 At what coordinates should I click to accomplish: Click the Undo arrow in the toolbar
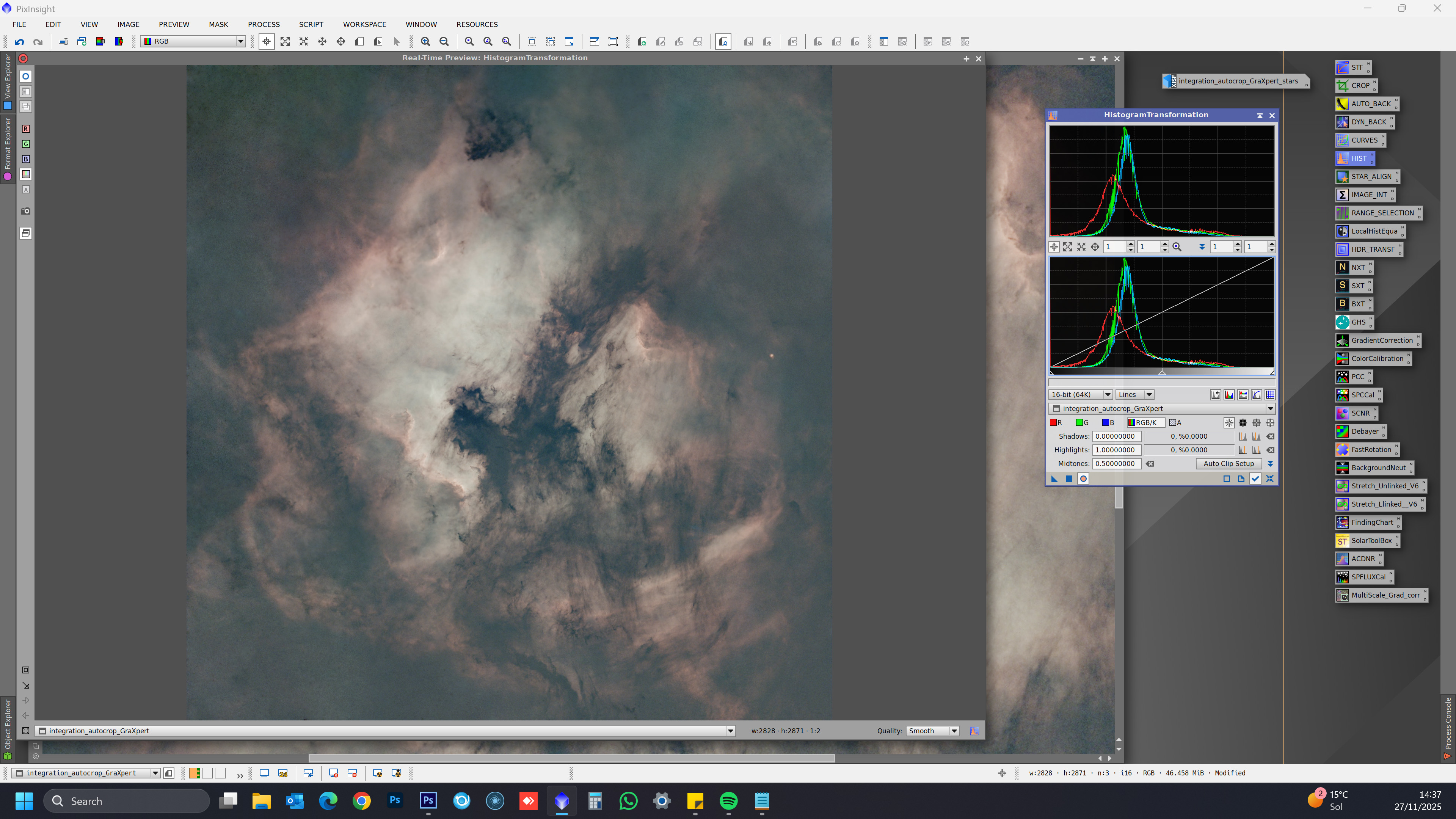19,41
